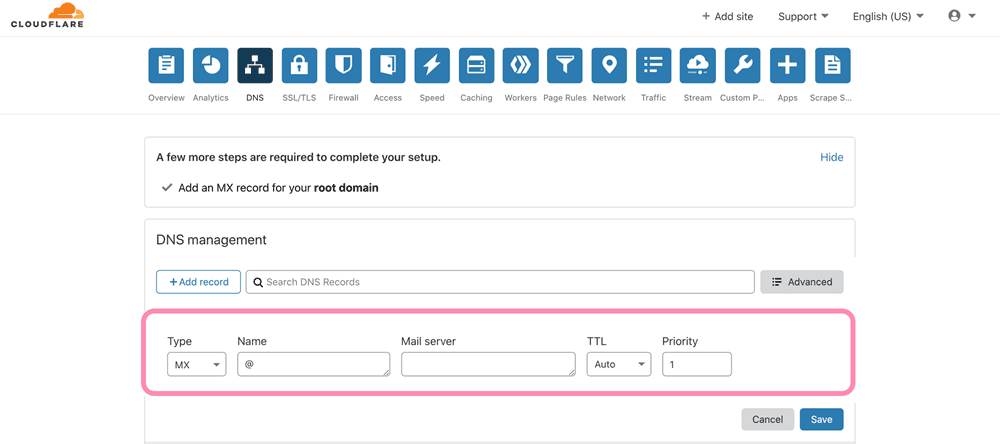The image size is (1000, 444).
Task: Open the Overview section icon
Action: point(166,66)
